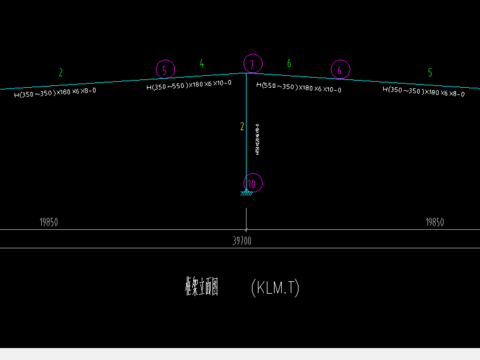Screen dimensions: 480x360
Task: Click the (KLM.T) drawing title text
Action: 275,287
